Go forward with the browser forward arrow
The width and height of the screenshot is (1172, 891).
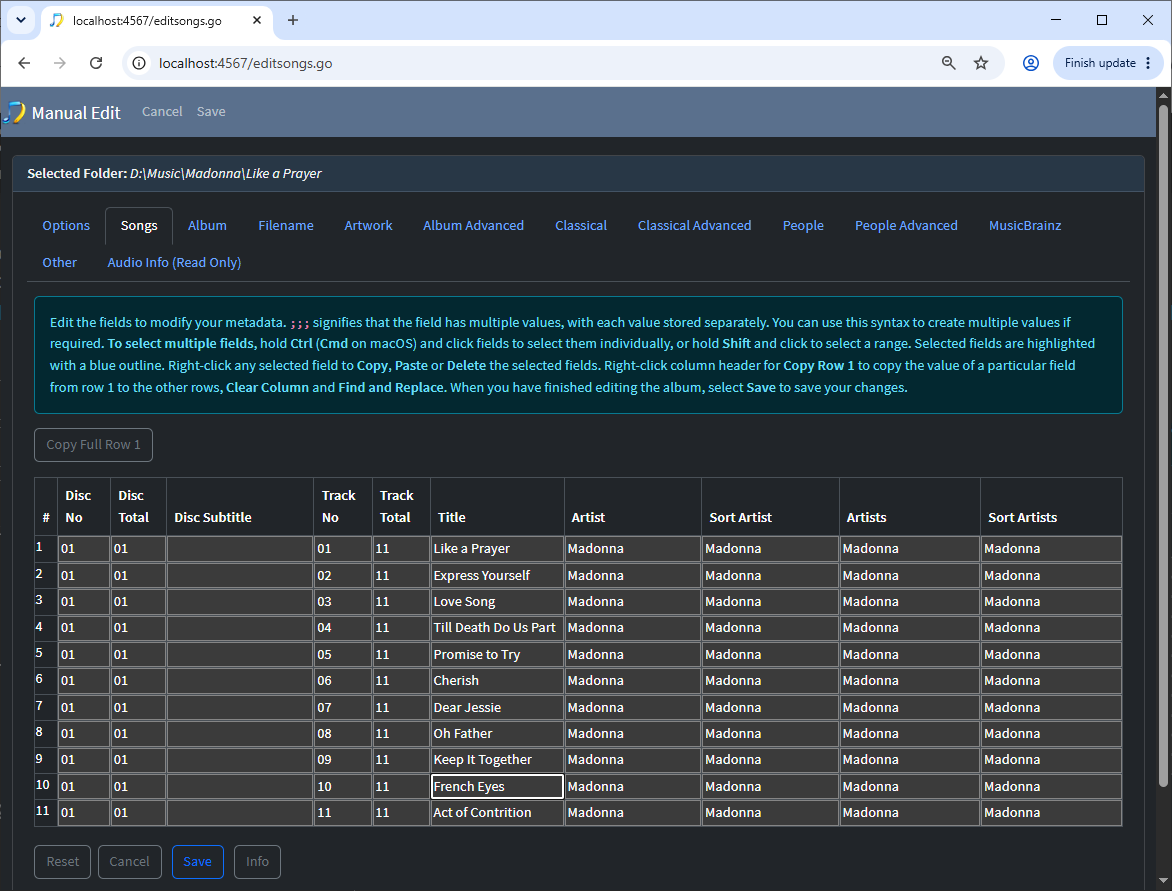[60, 64]
